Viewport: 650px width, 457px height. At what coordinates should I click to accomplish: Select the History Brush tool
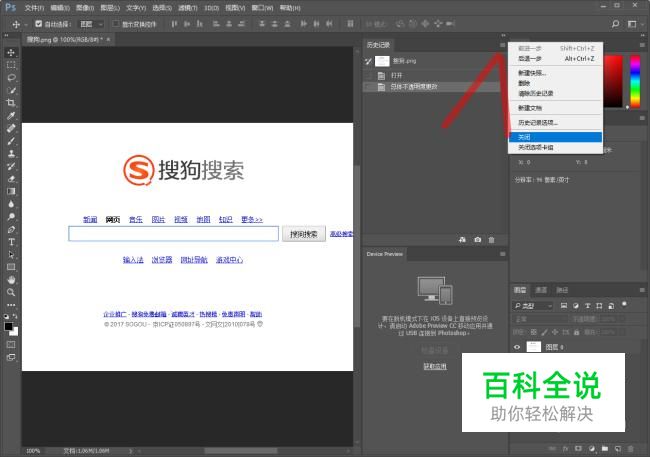click(11, 166)
